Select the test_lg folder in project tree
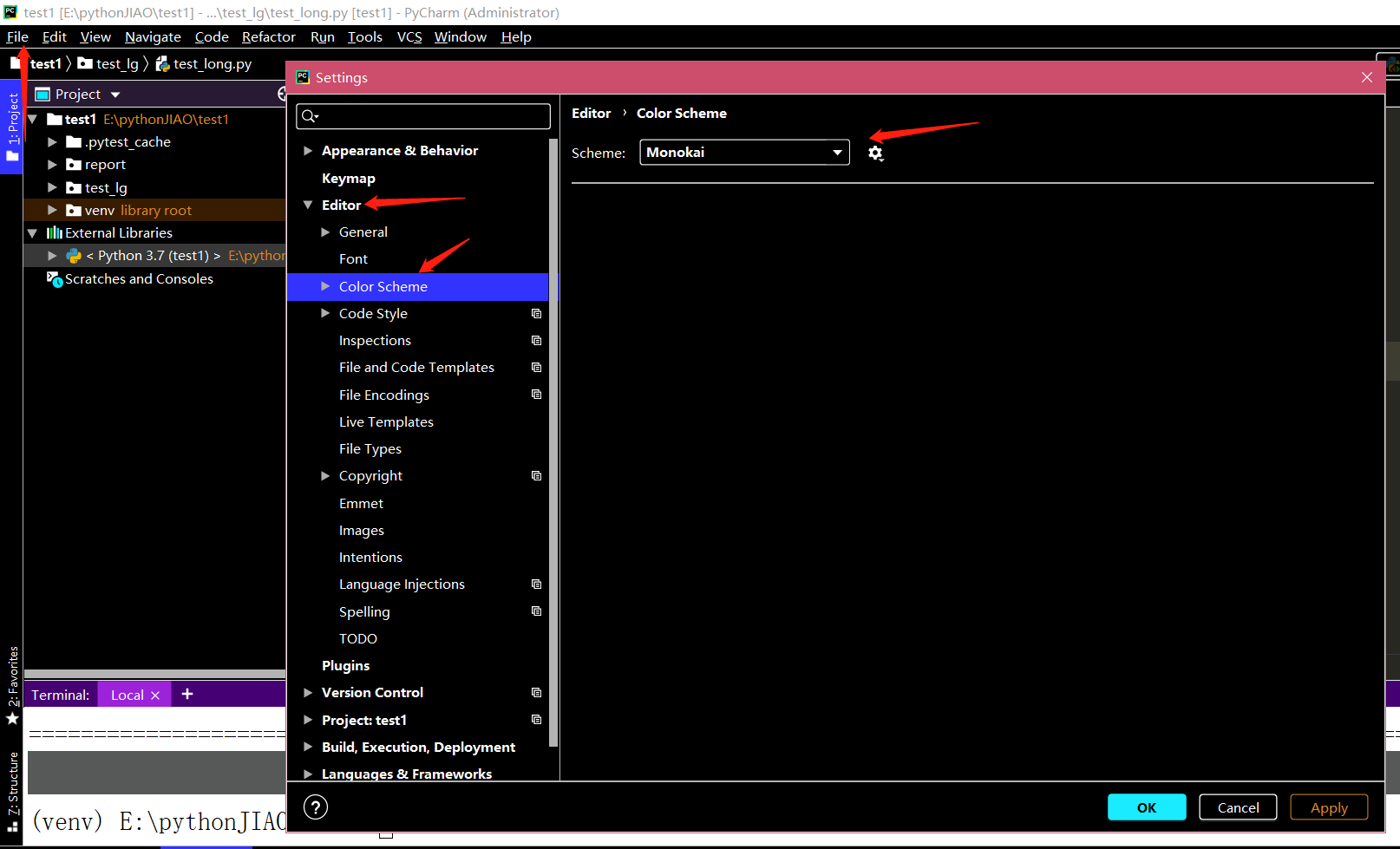This screenshot has height=849, width=1400. tap(106, 188)
